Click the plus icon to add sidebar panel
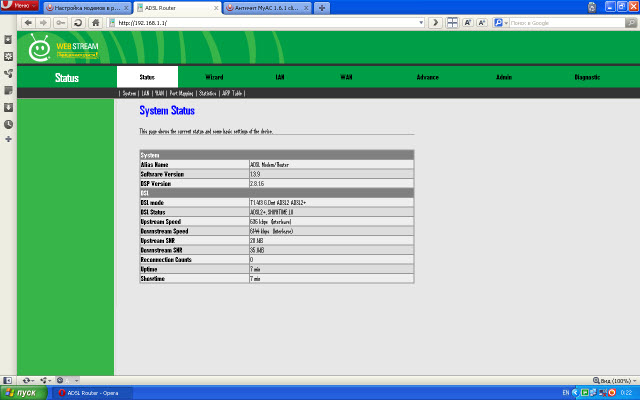This screenshot has width=640, height=400. 8,139
